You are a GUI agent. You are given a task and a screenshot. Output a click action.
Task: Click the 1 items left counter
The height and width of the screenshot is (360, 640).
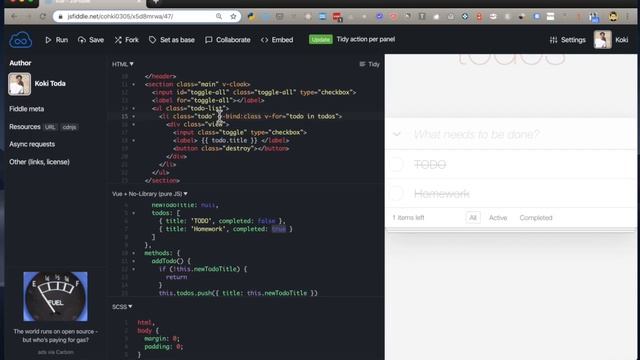pos(408,218)
